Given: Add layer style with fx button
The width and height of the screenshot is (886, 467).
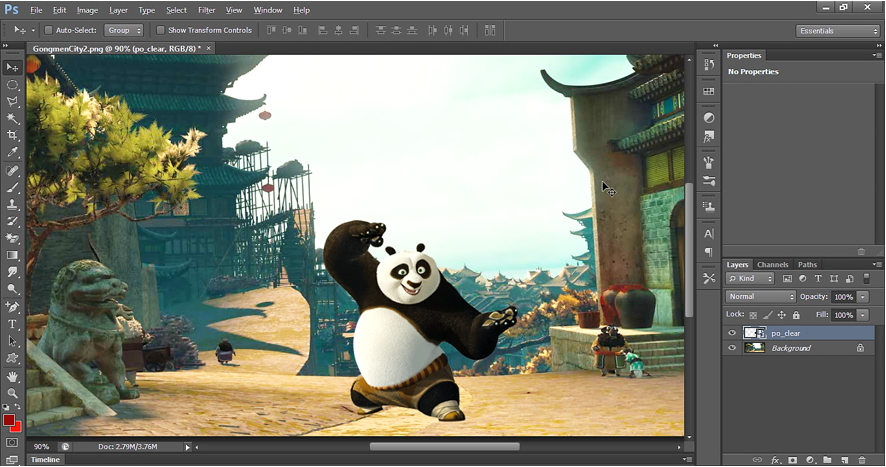Looking at the screenshot, I should 775,460.
